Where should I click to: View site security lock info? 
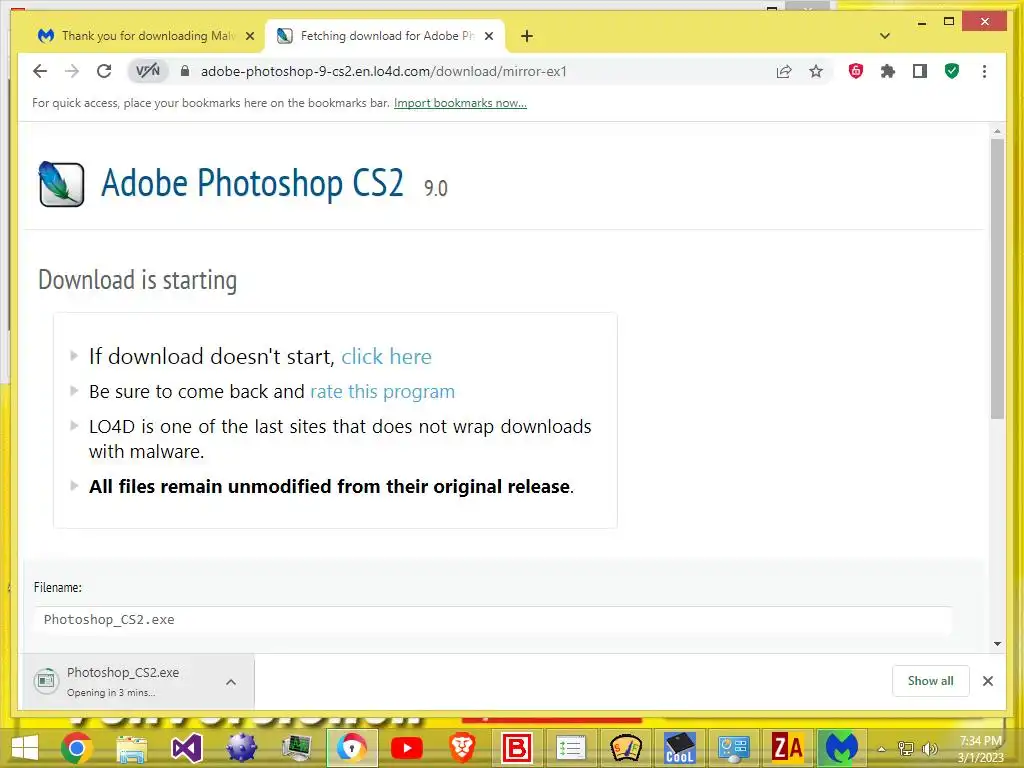[x=185, y=71]
